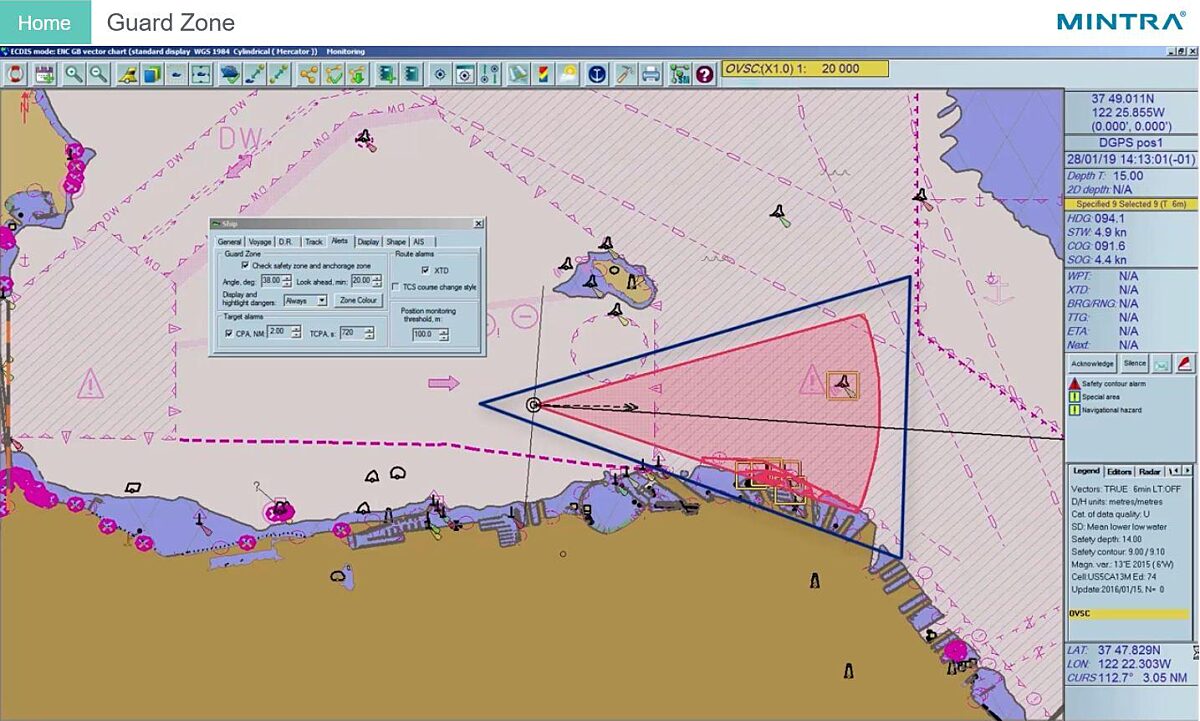Viewport: 1200px width, 721px height.
Task: Click the message envelope icon beside Silence
Action: pyautogui.click(x=1160, y=364)
